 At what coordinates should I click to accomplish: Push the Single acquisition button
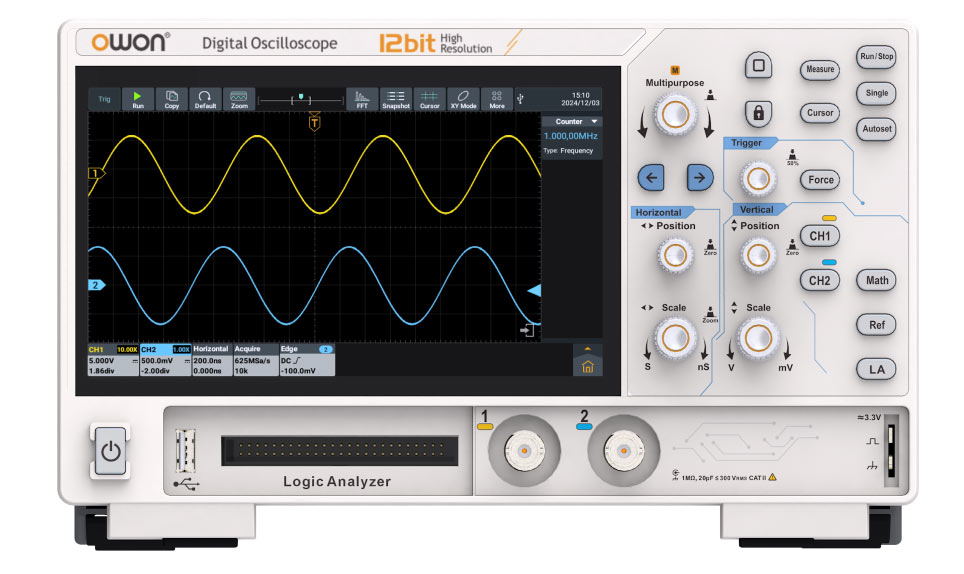876,93
